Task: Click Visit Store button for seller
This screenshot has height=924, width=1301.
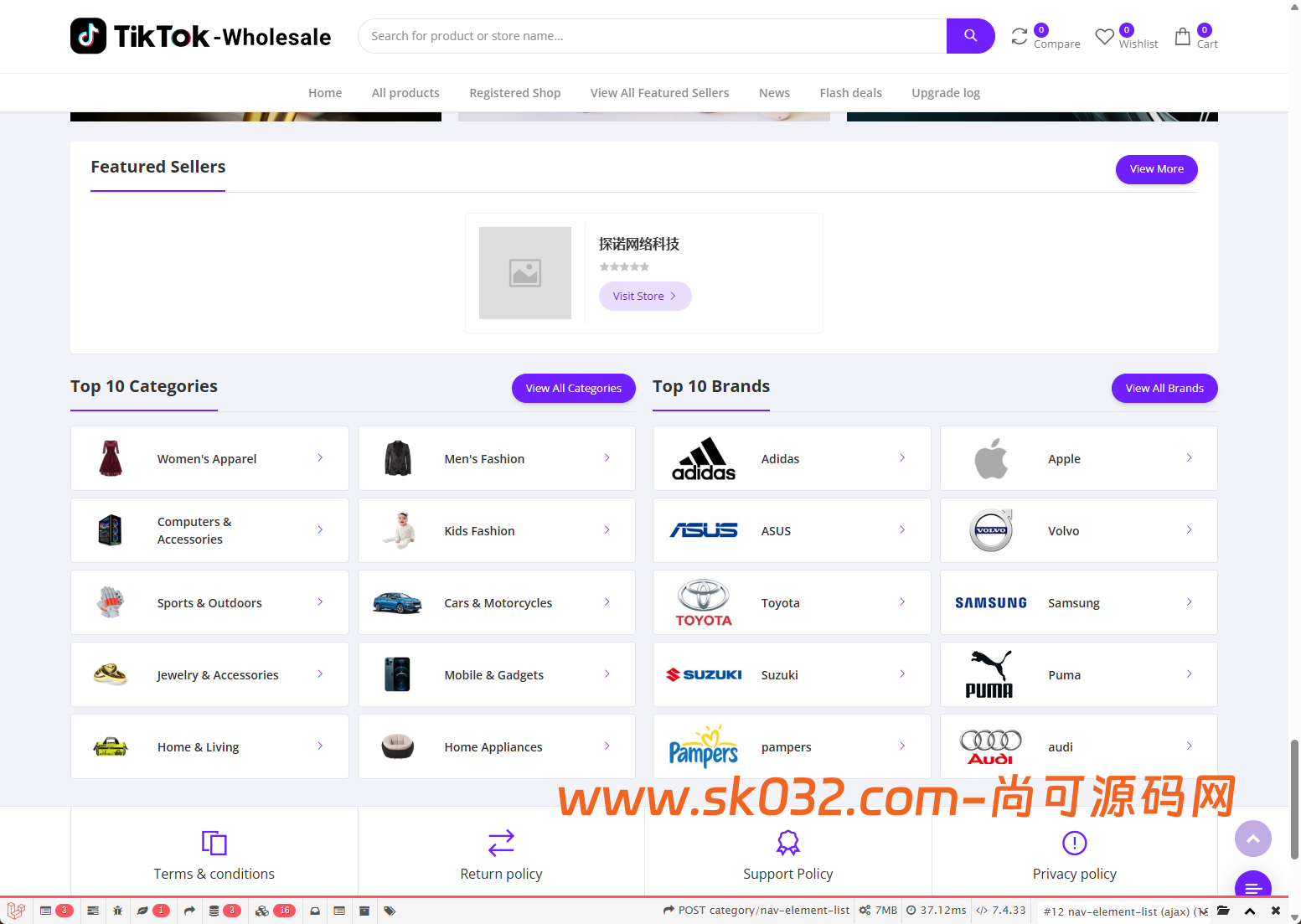Action: 645,296
